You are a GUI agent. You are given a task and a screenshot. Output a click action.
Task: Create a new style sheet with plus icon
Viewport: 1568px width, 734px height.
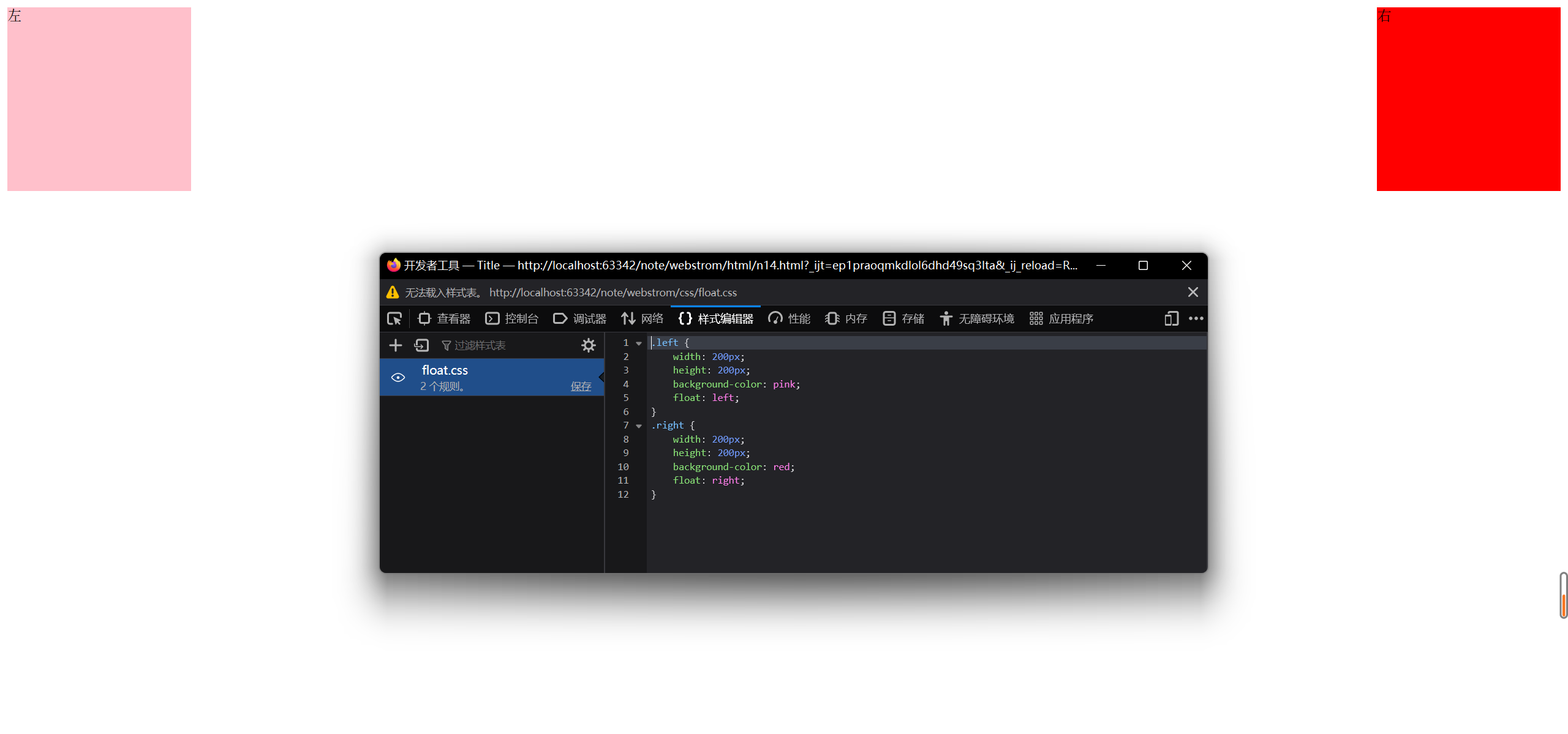[x=396, y=345]
